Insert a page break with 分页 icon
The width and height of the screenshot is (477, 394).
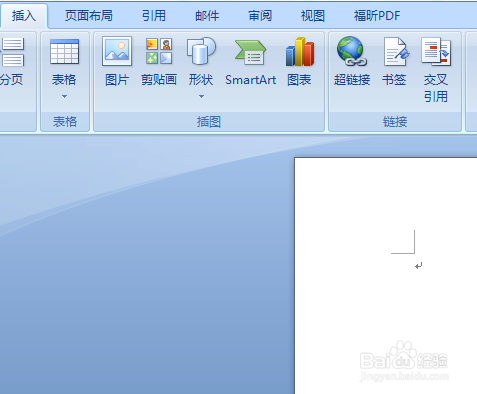point(13,52)
